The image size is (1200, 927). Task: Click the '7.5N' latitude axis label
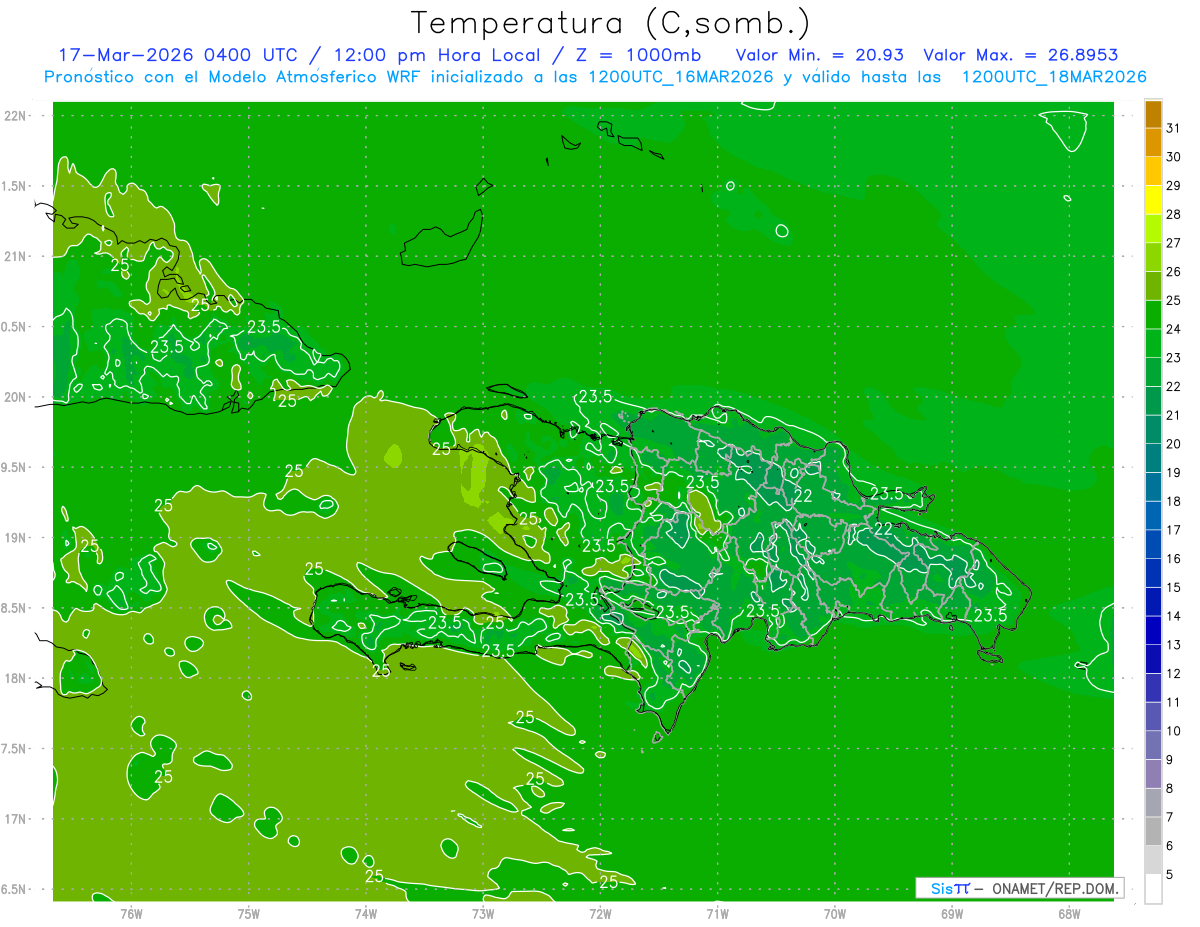(15, 749)
